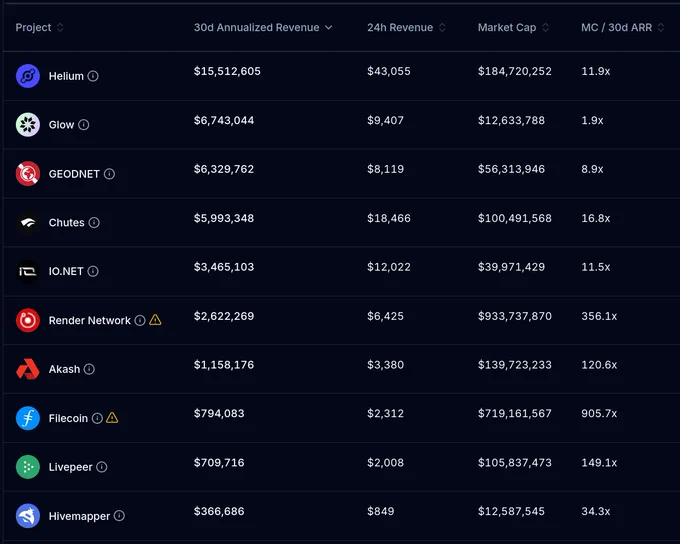This screenshot has width=680, height=544.
Task: Select GEODNET's market cap $56,313,946
Action: 511,169
